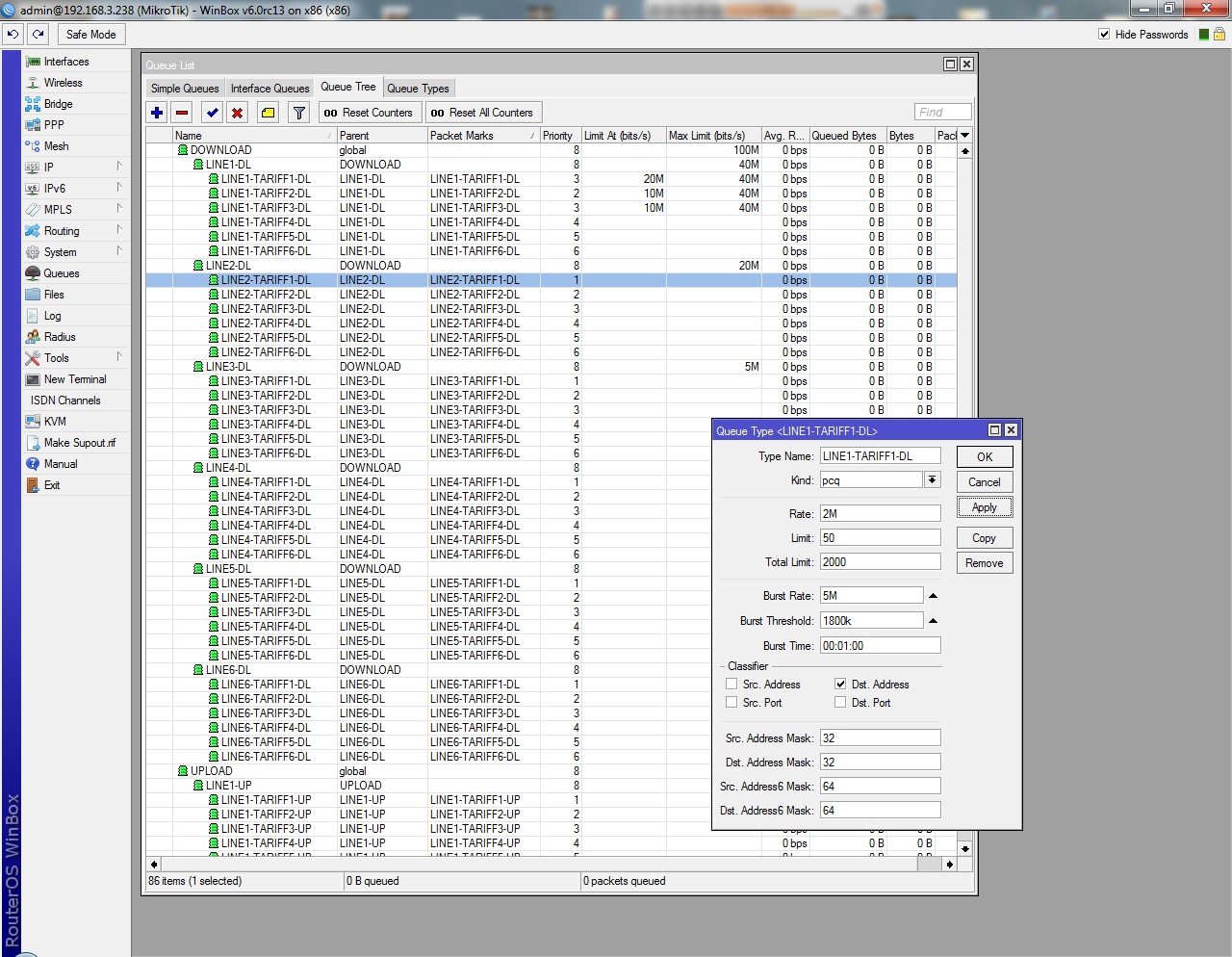Collapse the Burst Rate field with its arrow
The width and height of the screenshot is (1232, 957).
pos(933,596)
